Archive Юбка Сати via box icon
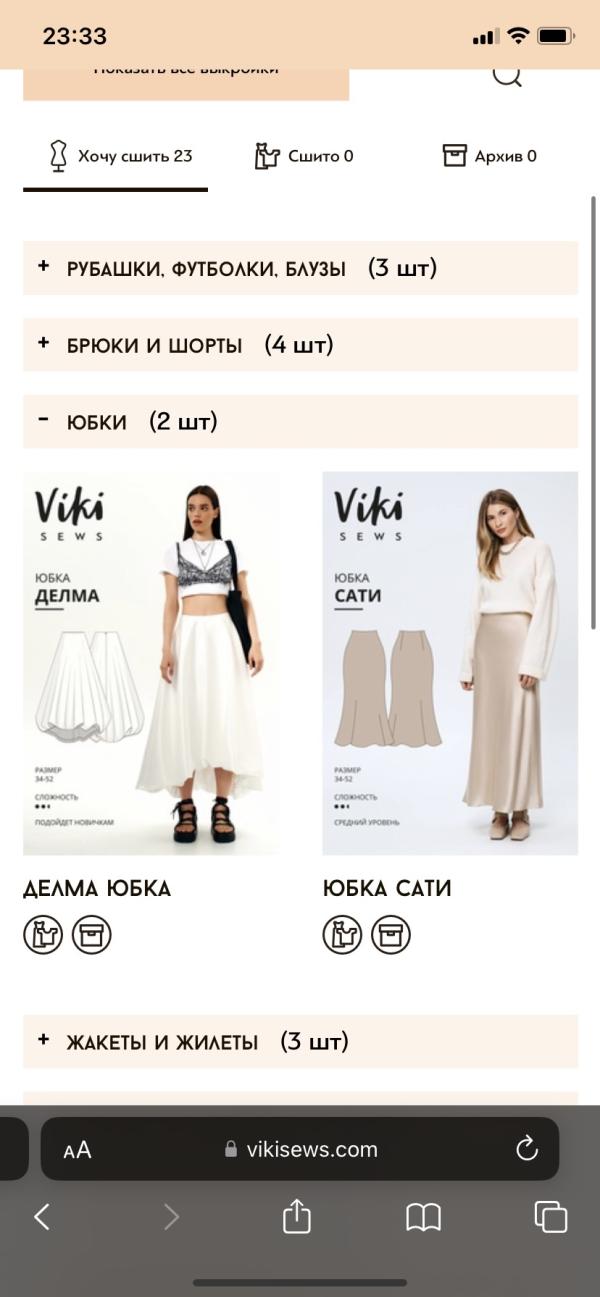 (x=391, y=935)
